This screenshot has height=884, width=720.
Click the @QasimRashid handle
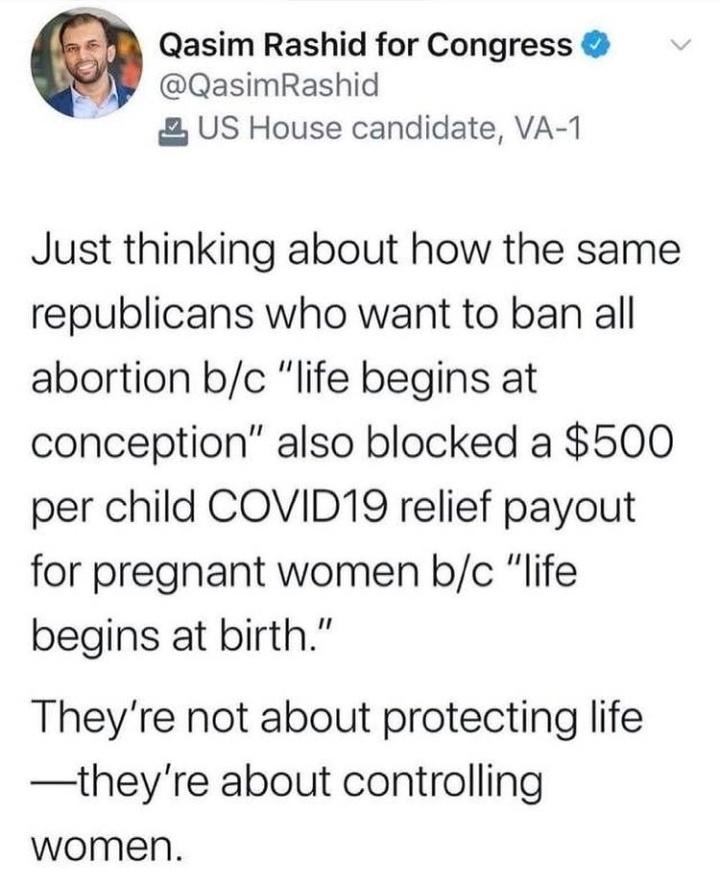click(269, 87)
